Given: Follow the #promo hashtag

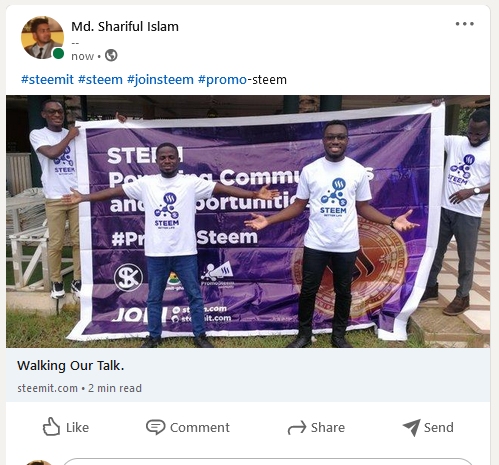Looking at the screenshot, I should click(222, 80).
